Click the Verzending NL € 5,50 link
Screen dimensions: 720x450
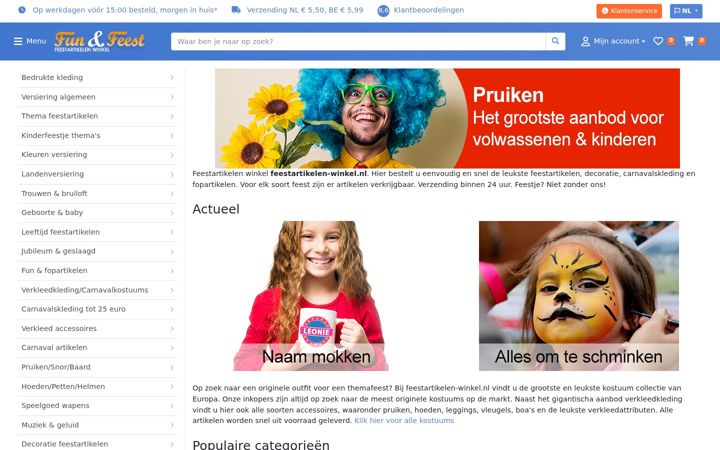pyautogui.click(x=305, y=10)
